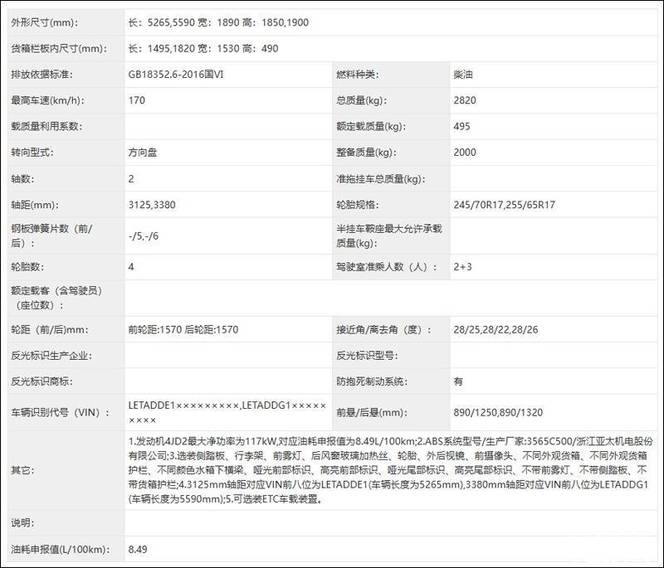The height and width of the screenshot is (568, 664).
Task: Click the 货箱栏板内尺寸(mm) label
Action: point(59,48)
